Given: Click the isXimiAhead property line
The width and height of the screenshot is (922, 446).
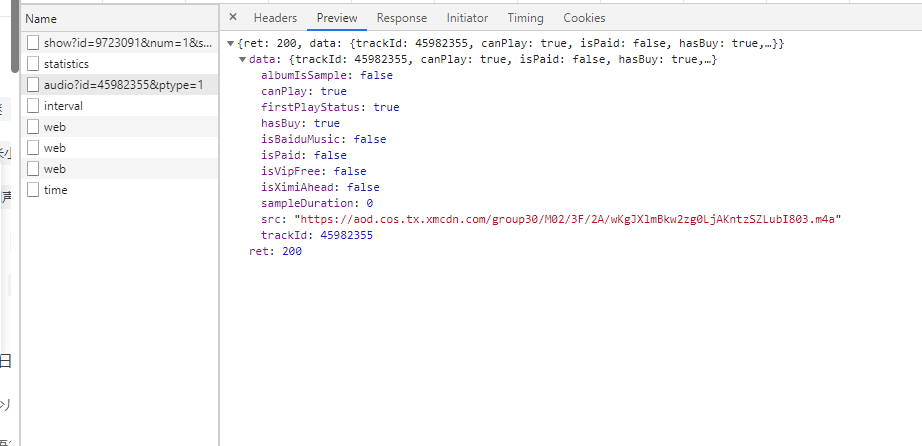Looking at the screenshot, I should click(x=320, y=187).
